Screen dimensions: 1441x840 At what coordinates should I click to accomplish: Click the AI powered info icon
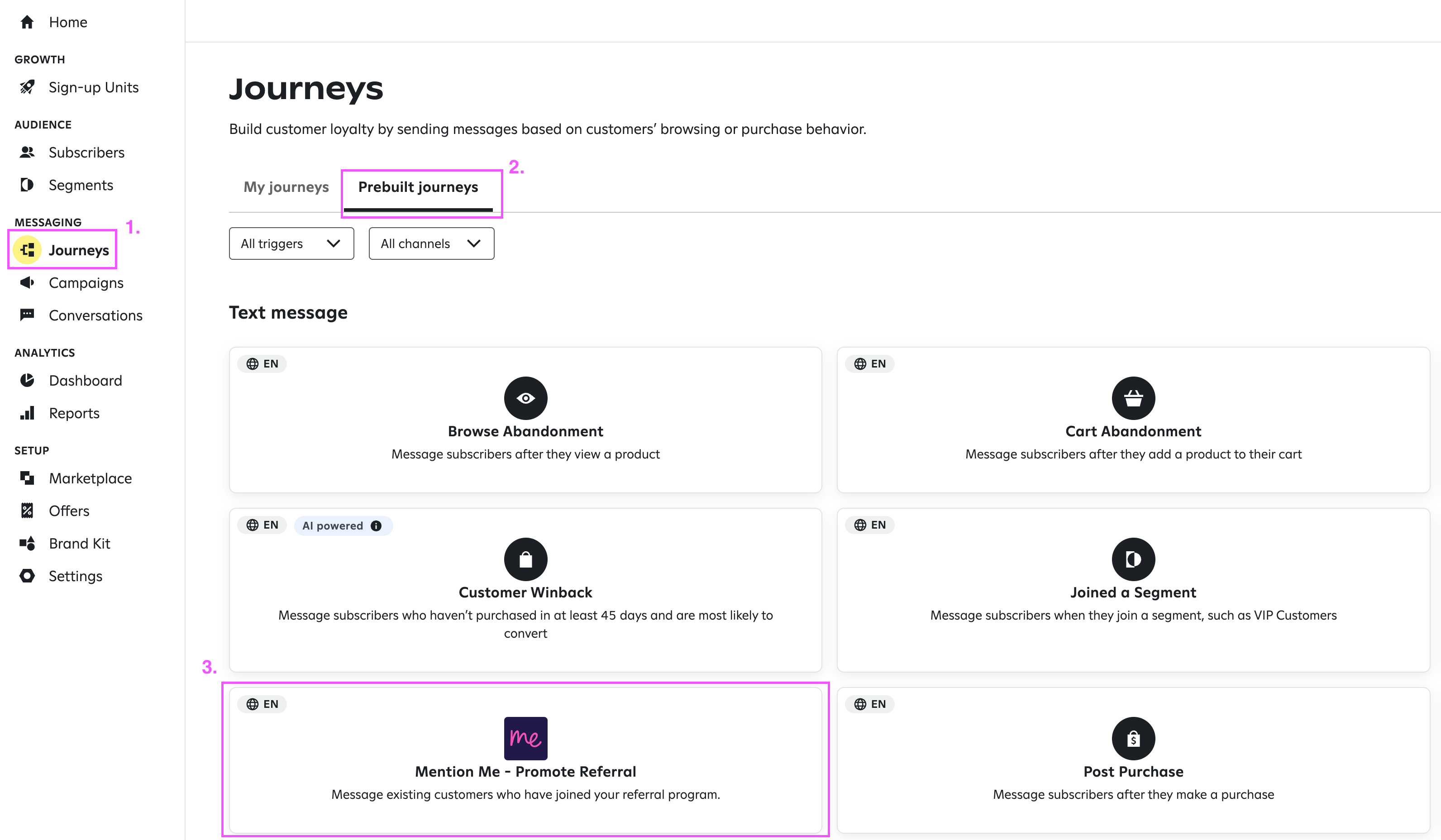376,526
